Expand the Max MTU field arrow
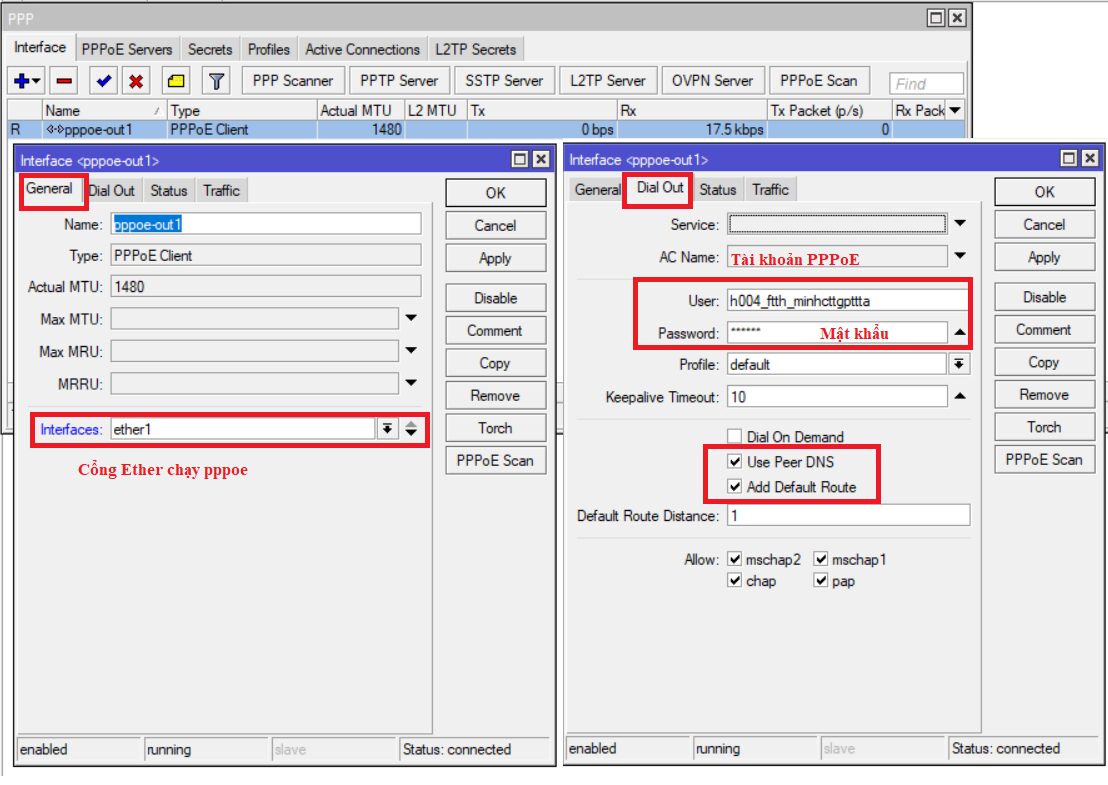This screenshot has width=1108, height=785. [411, 319]
